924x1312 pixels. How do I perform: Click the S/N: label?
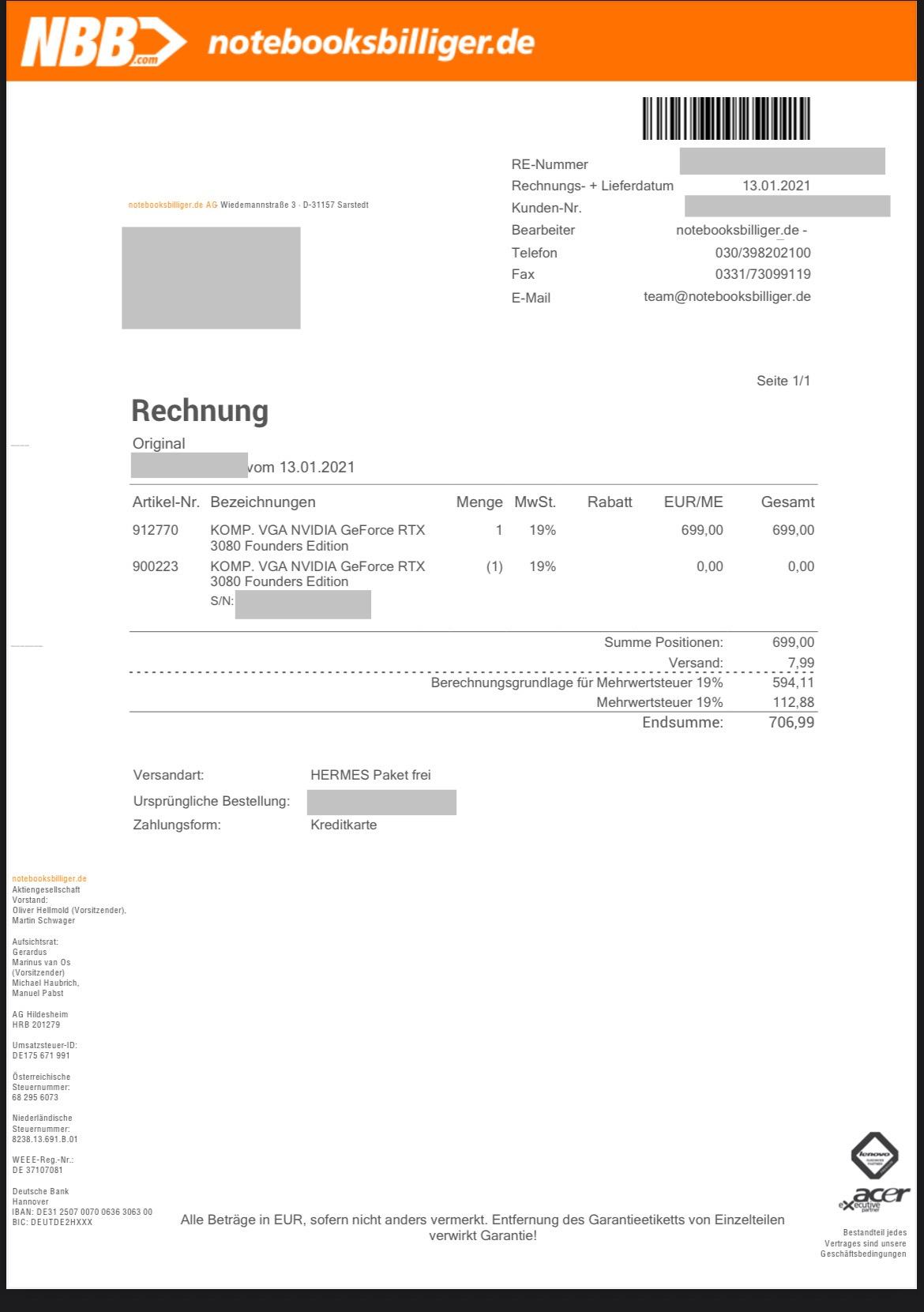coord(222,601)
